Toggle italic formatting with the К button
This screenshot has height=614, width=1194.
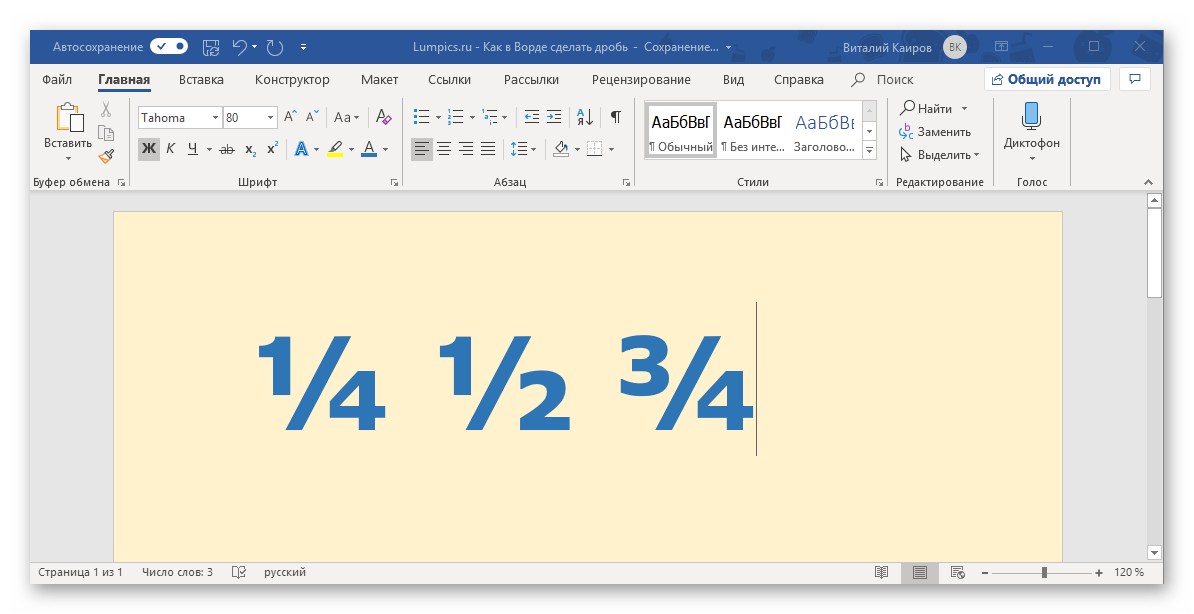170,149
